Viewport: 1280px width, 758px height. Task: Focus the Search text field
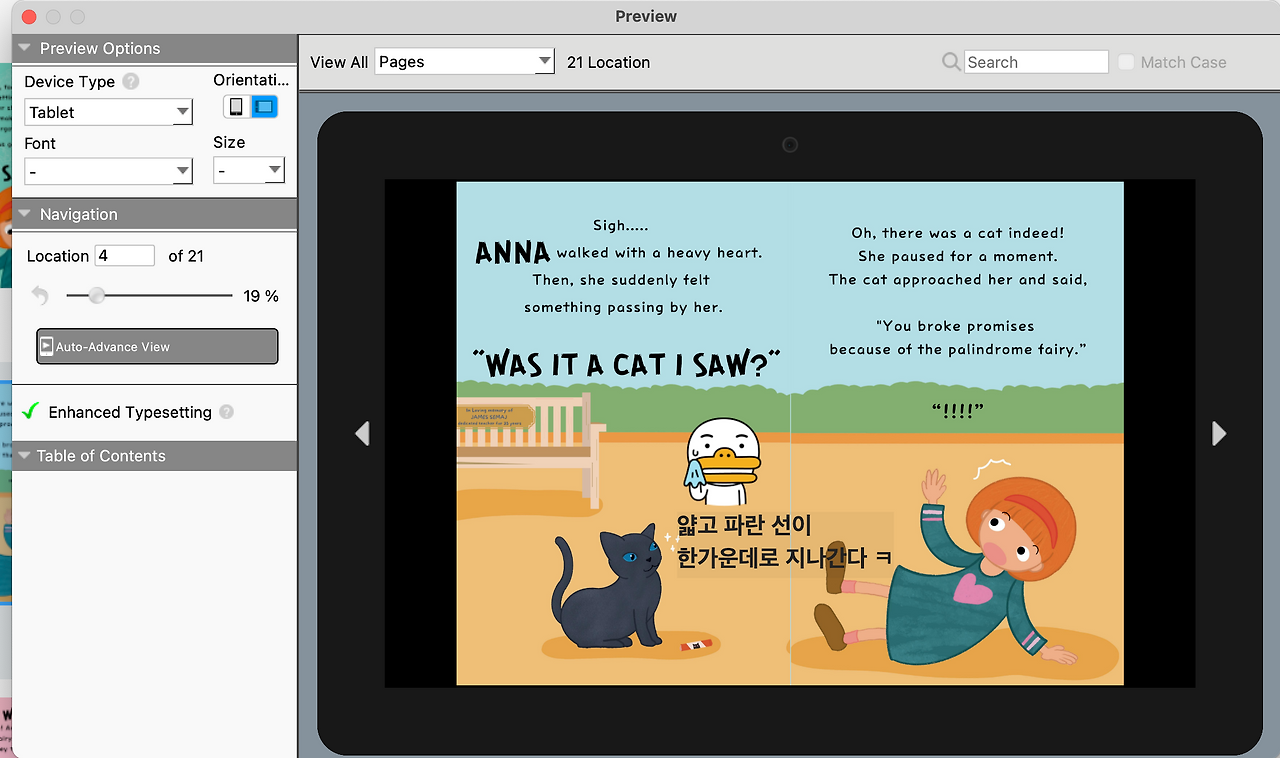pos(1036,62)
